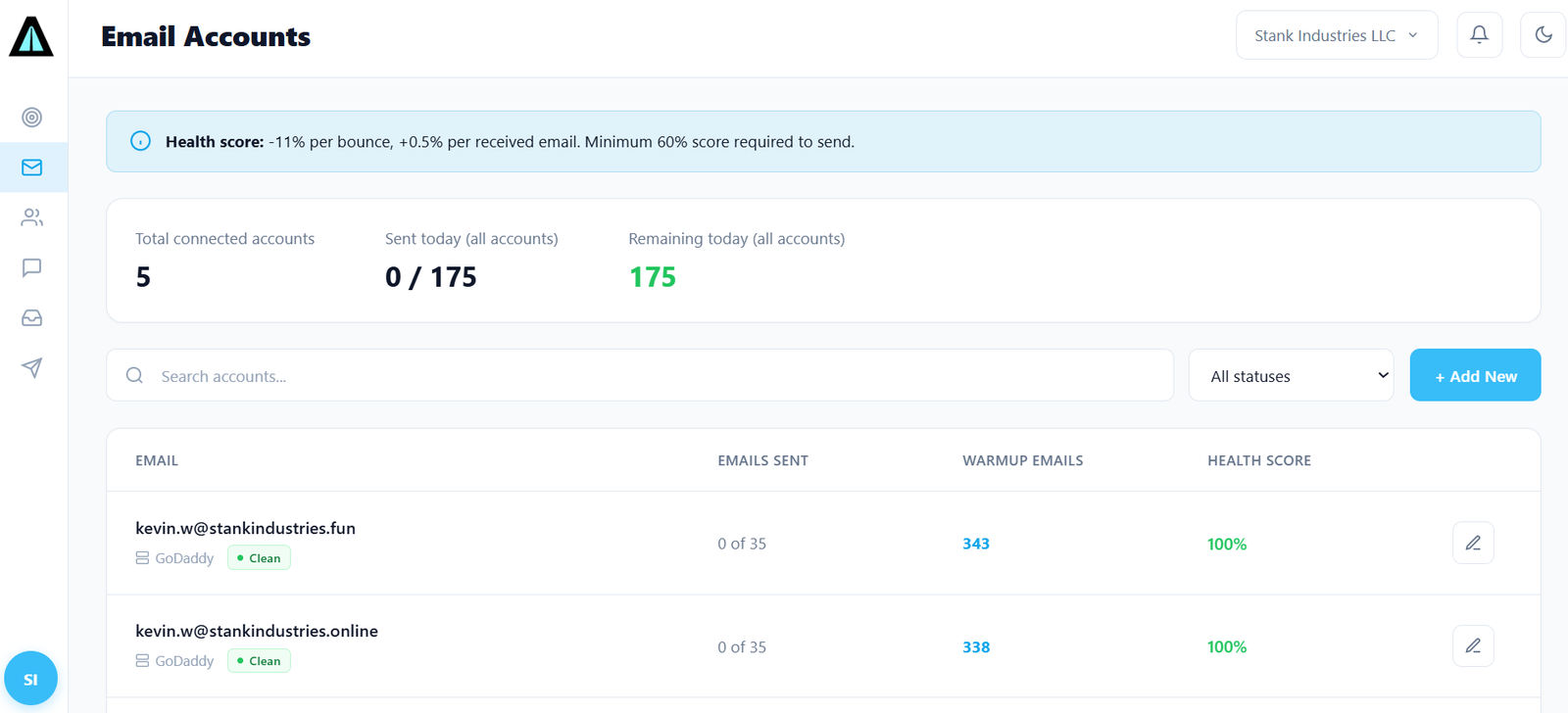Viewport: 1568px width, 713px height.
Task: Select the envelope Email Accounts sidebar icon
Action: tap(32, 167)
